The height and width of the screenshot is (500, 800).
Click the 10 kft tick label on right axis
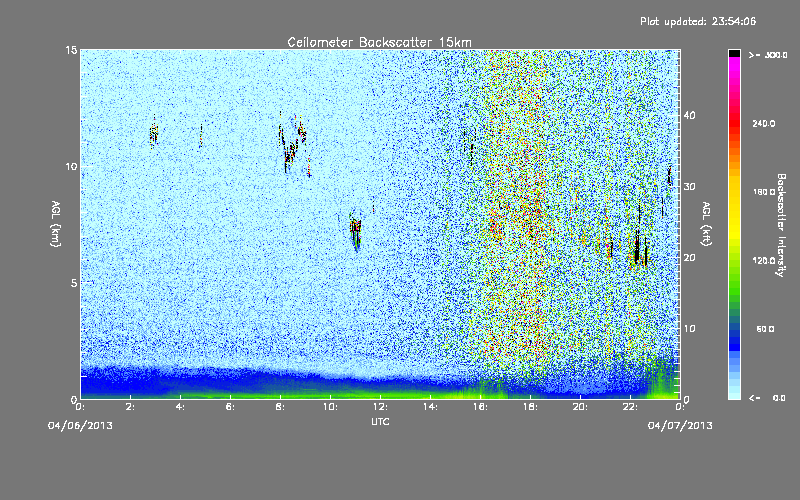tap(689, 328)
